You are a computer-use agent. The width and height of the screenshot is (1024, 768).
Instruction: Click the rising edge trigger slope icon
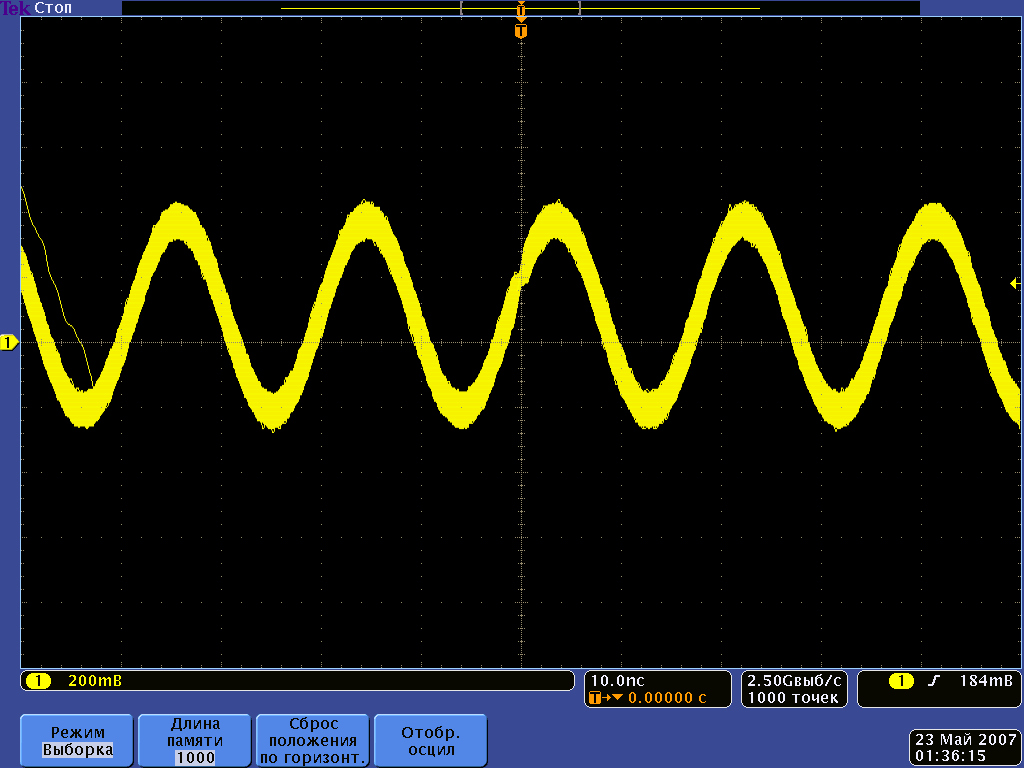934,681
